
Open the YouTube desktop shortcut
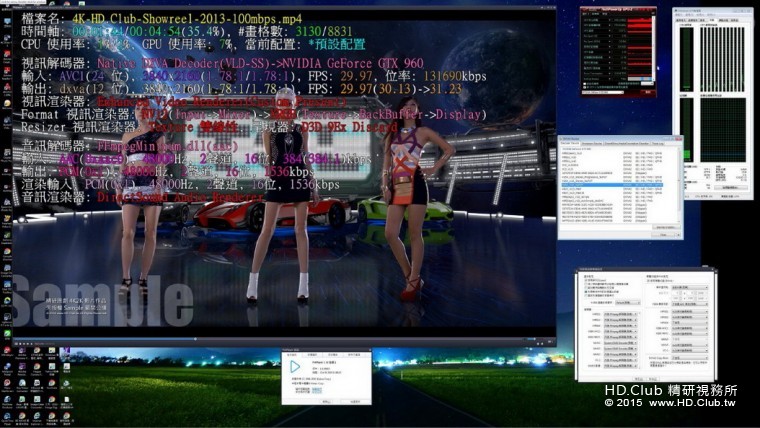click(x=52, y=385)
